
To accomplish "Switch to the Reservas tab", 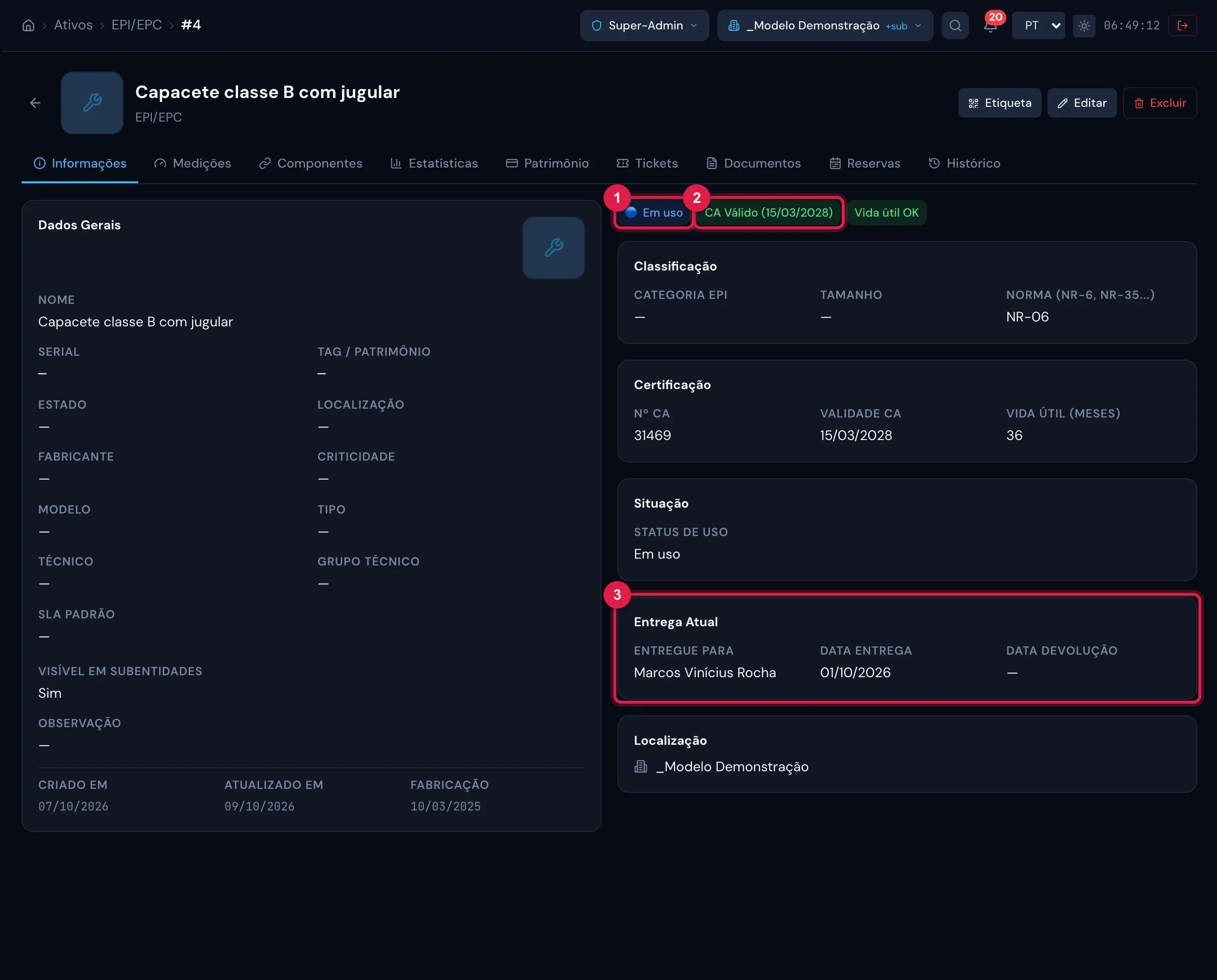I will tap(864, 163).
